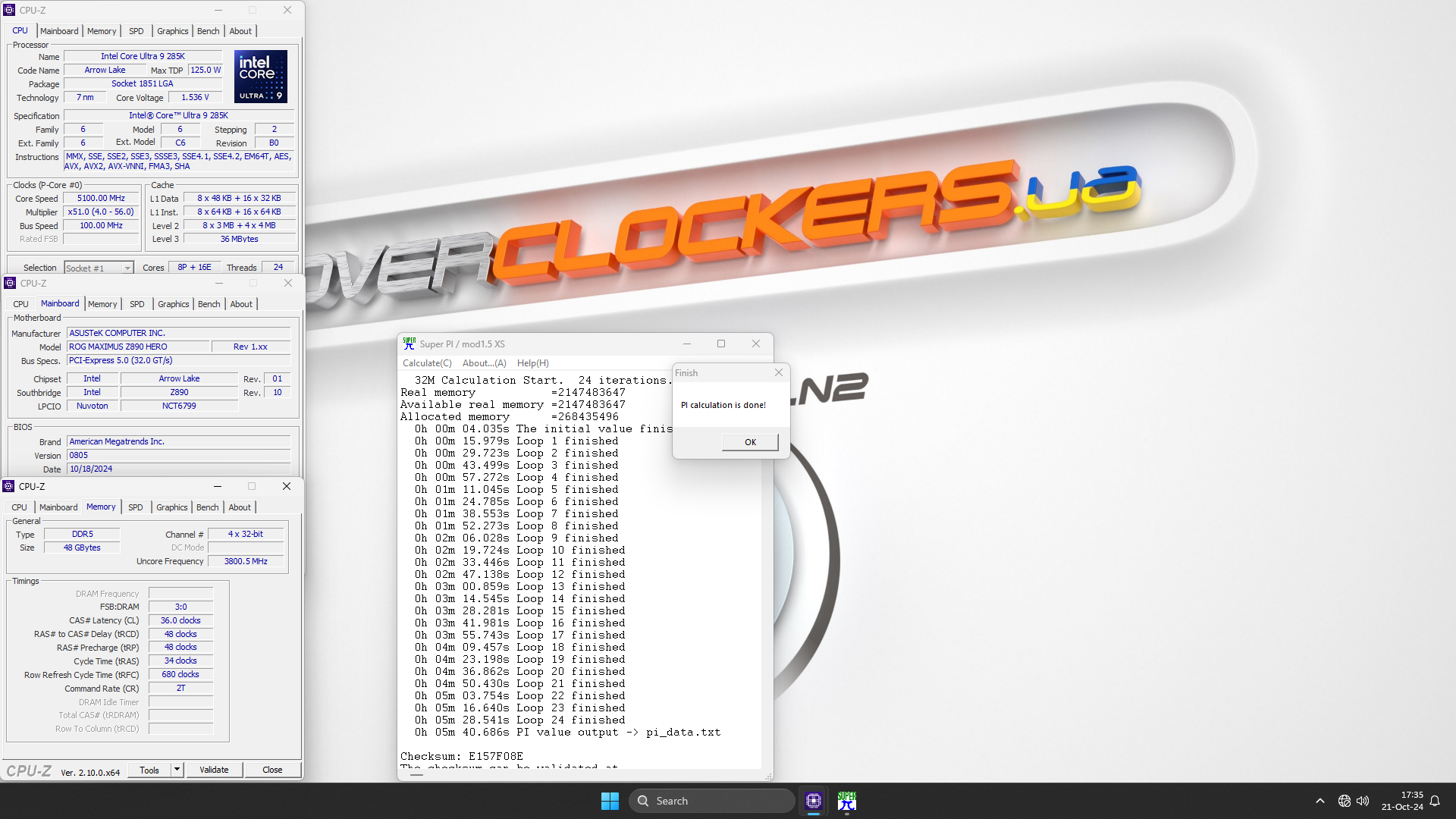Click Mainboard CPU-Z window title icon
This screenshot has height=819, width=1456.
point(10,283)
